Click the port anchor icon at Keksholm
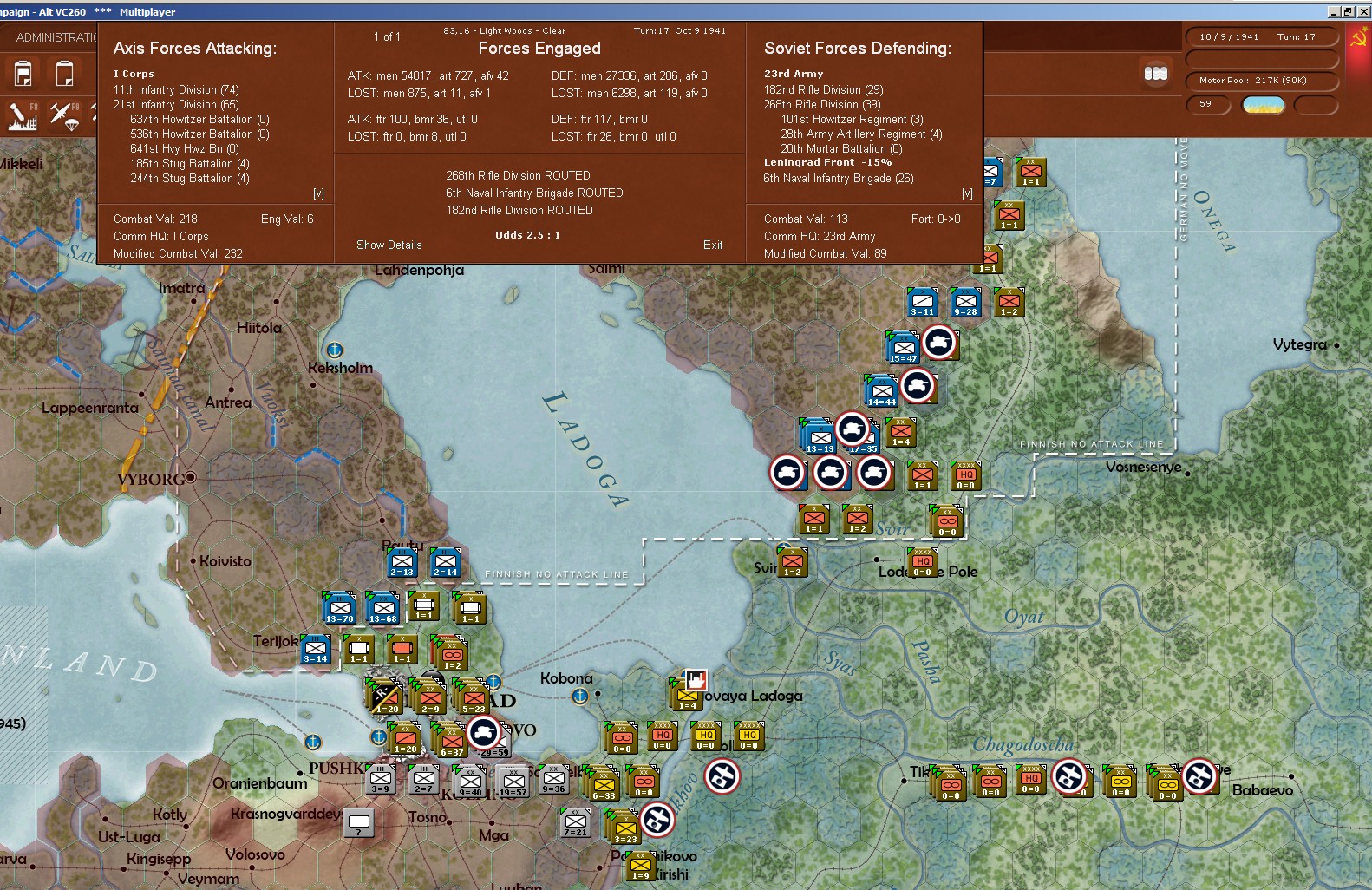The width and height of the screenshot is (1372, 890). pos(335,350)
